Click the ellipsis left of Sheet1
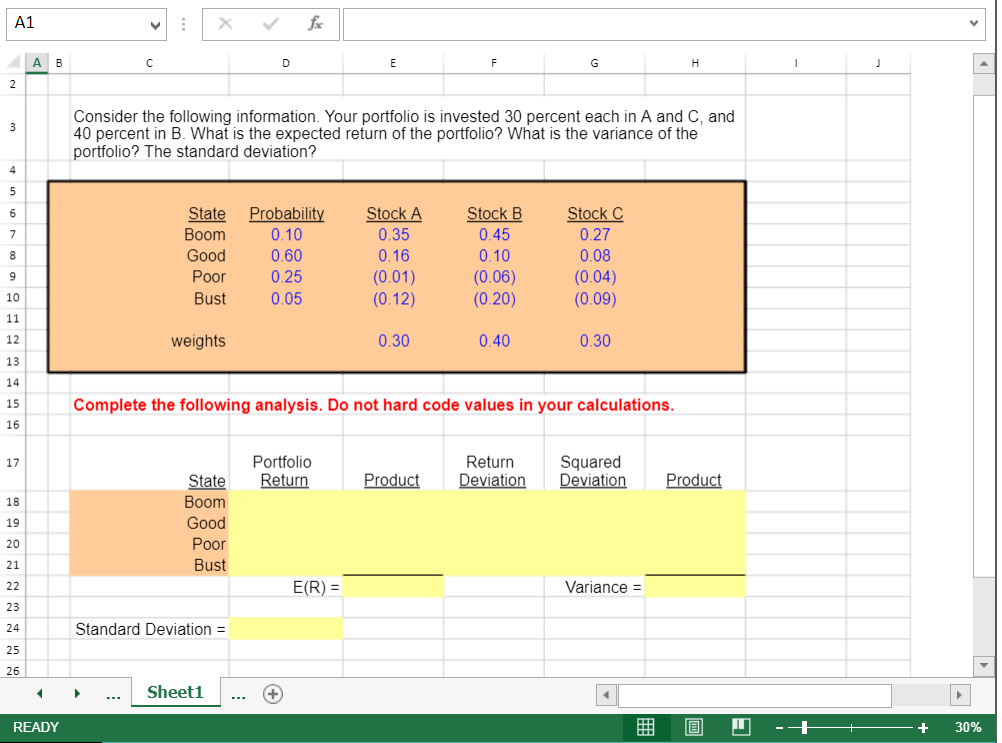Image resolution: width=1002 pixels, height=743 pixels. point(113,693)
